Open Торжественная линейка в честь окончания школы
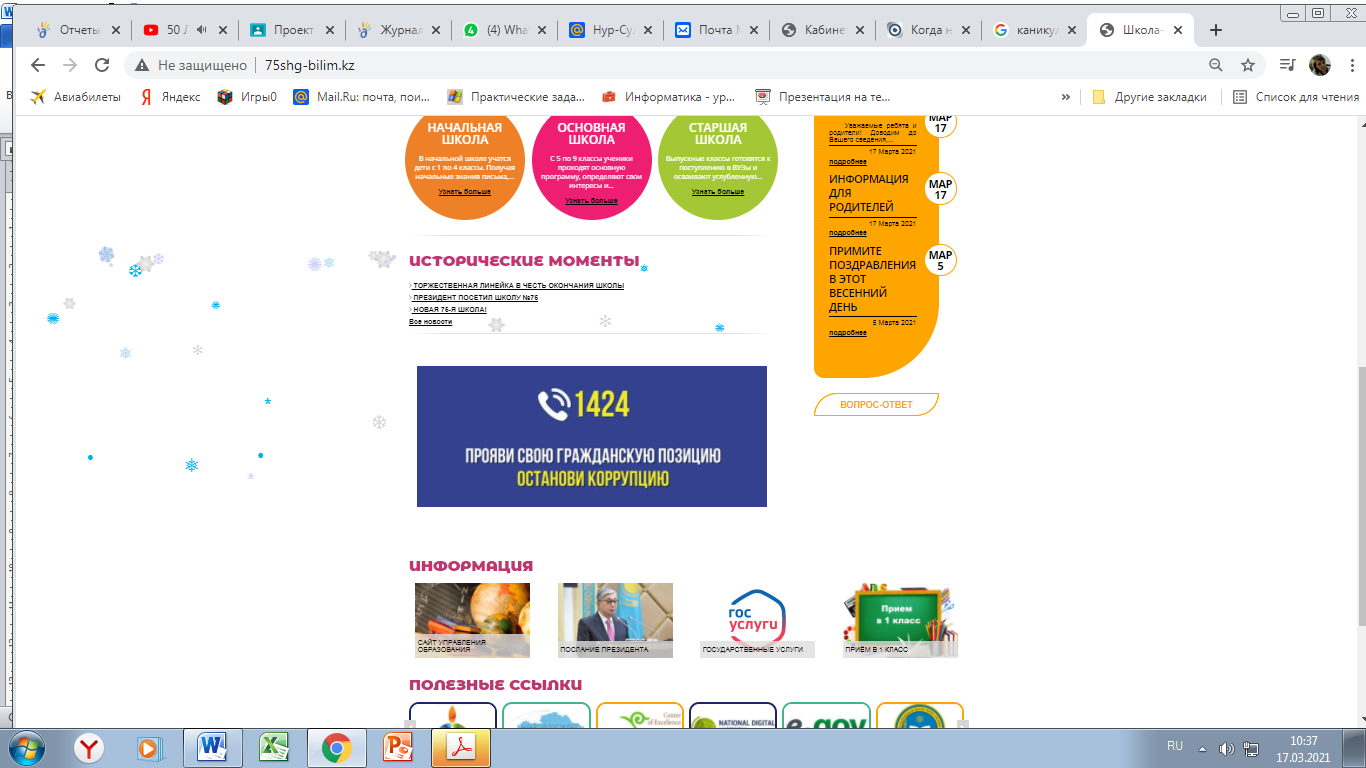1366x768 pixels. [x=518, y=286]
